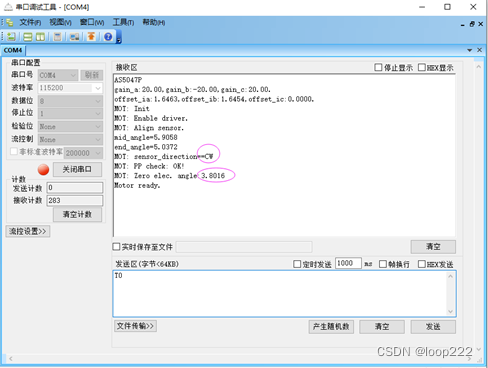Viewport: 488px width, 368px height.
Task: Click 关闭串口 button
Action: tap(77, 169)
